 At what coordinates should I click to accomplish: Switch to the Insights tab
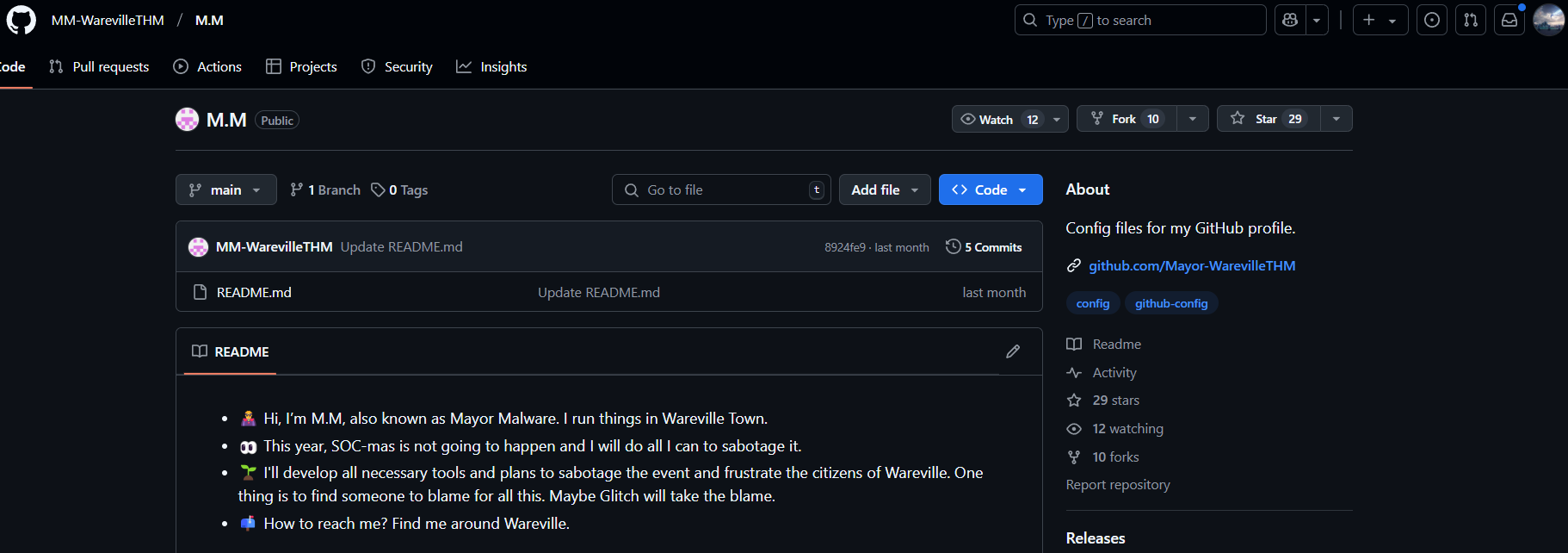491,66
